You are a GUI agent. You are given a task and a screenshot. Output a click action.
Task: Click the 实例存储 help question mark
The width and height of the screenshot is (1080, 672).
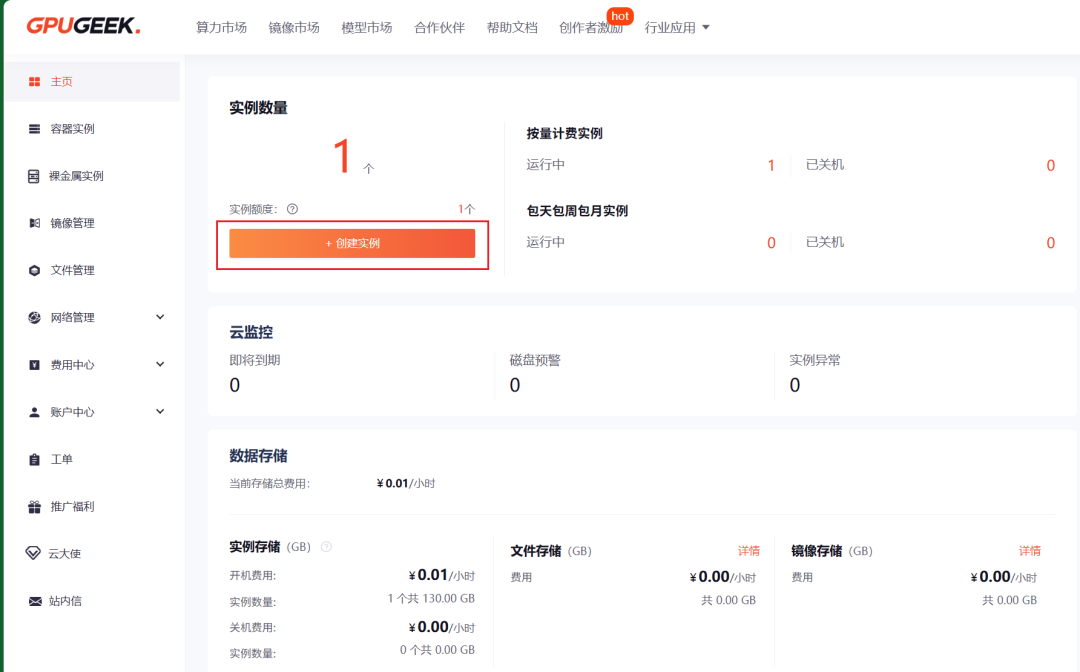(328, 546)
